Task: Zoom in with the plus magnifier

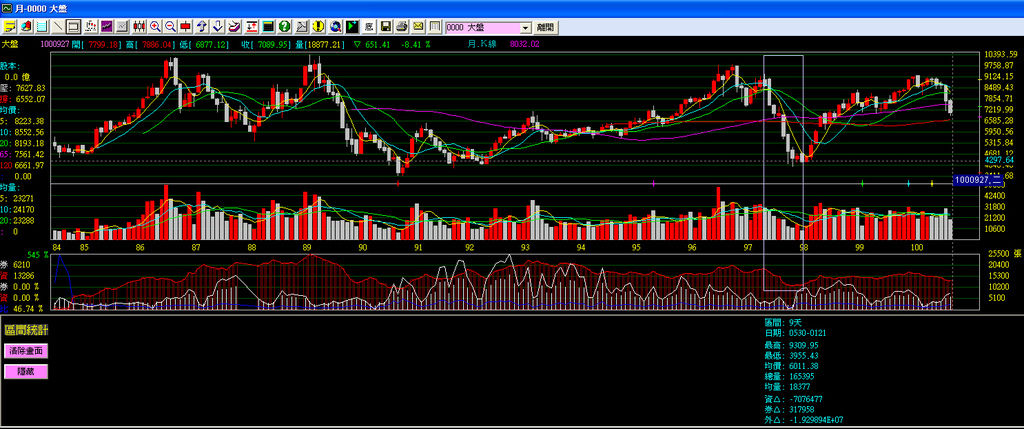Action: pos(155,27)
